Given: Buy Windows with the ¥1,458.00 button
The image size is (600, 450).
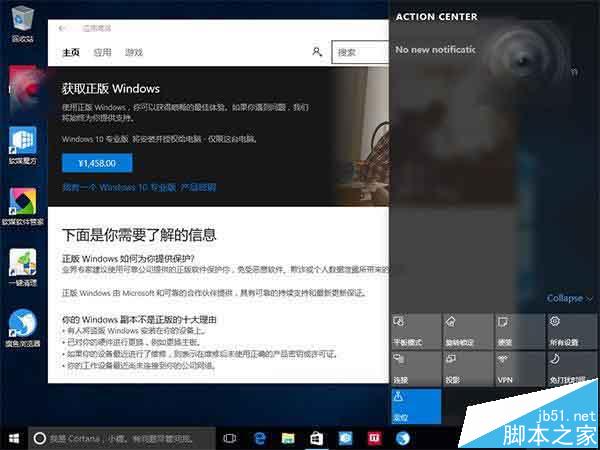Looking at the screenshot, I should 97,163.
